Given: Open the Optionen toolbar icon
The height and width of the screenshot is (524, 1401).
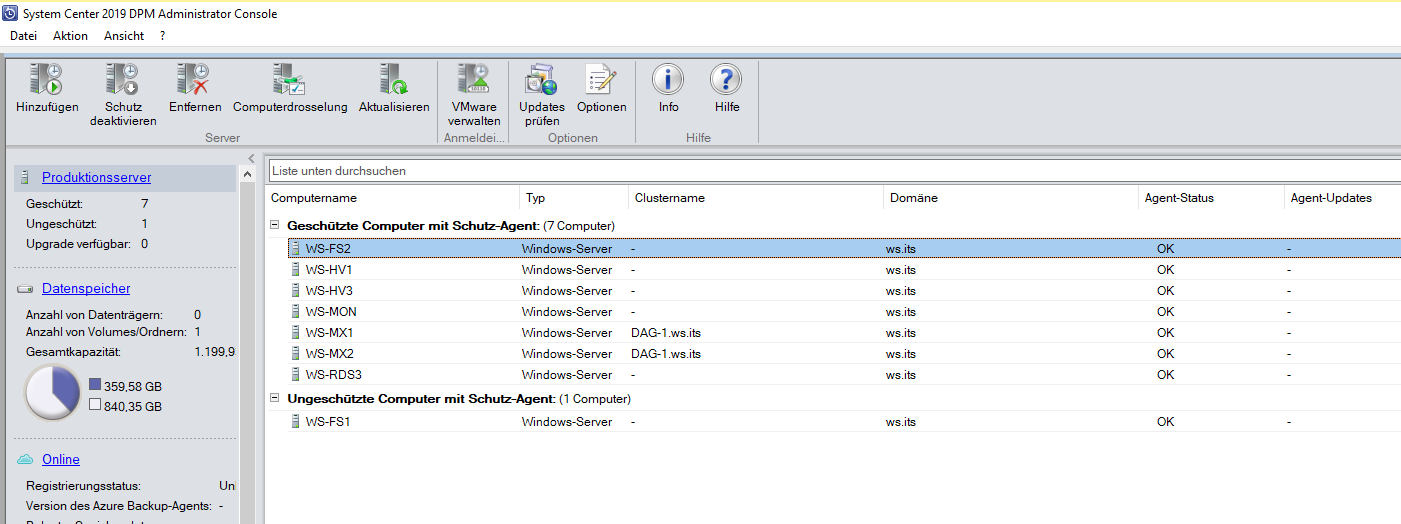Looking at the screenshot, I should point(601,79).
